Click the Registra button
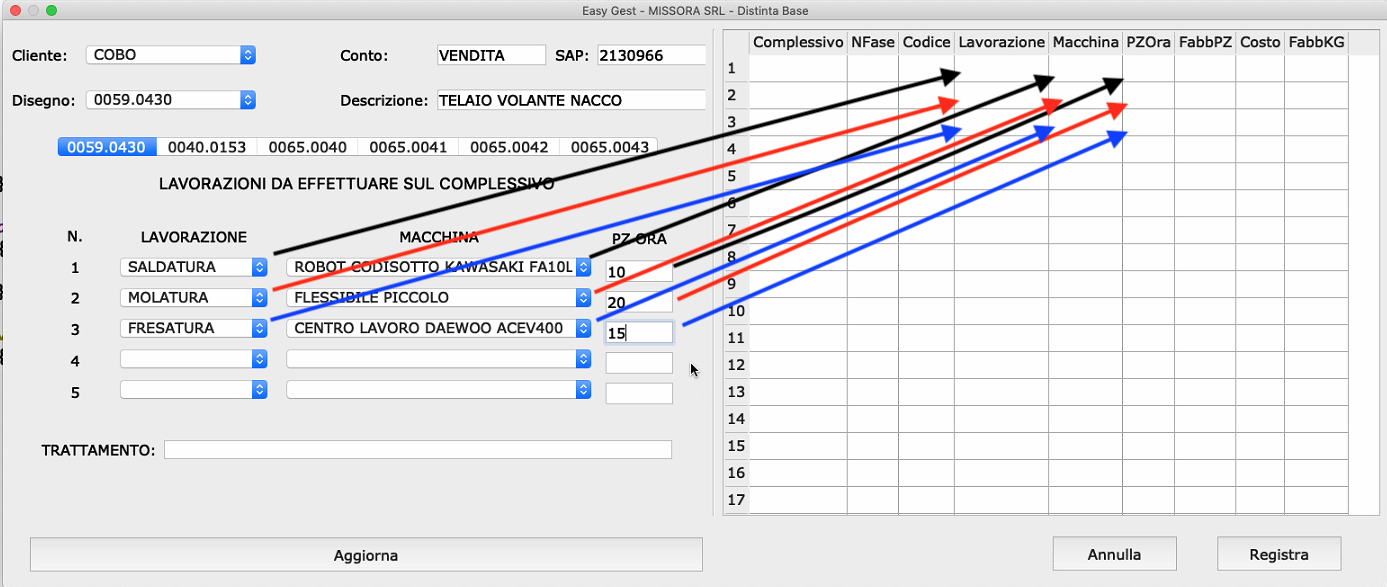Image resolution: width=1387 pixels, height=587 pixels. [x=1279, y=554]
